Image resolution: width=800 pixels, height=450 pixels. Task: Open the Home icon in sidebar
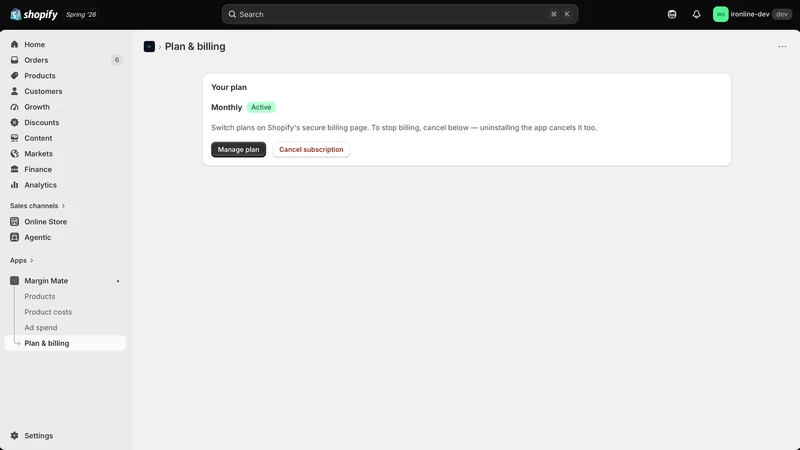(14, 44)
